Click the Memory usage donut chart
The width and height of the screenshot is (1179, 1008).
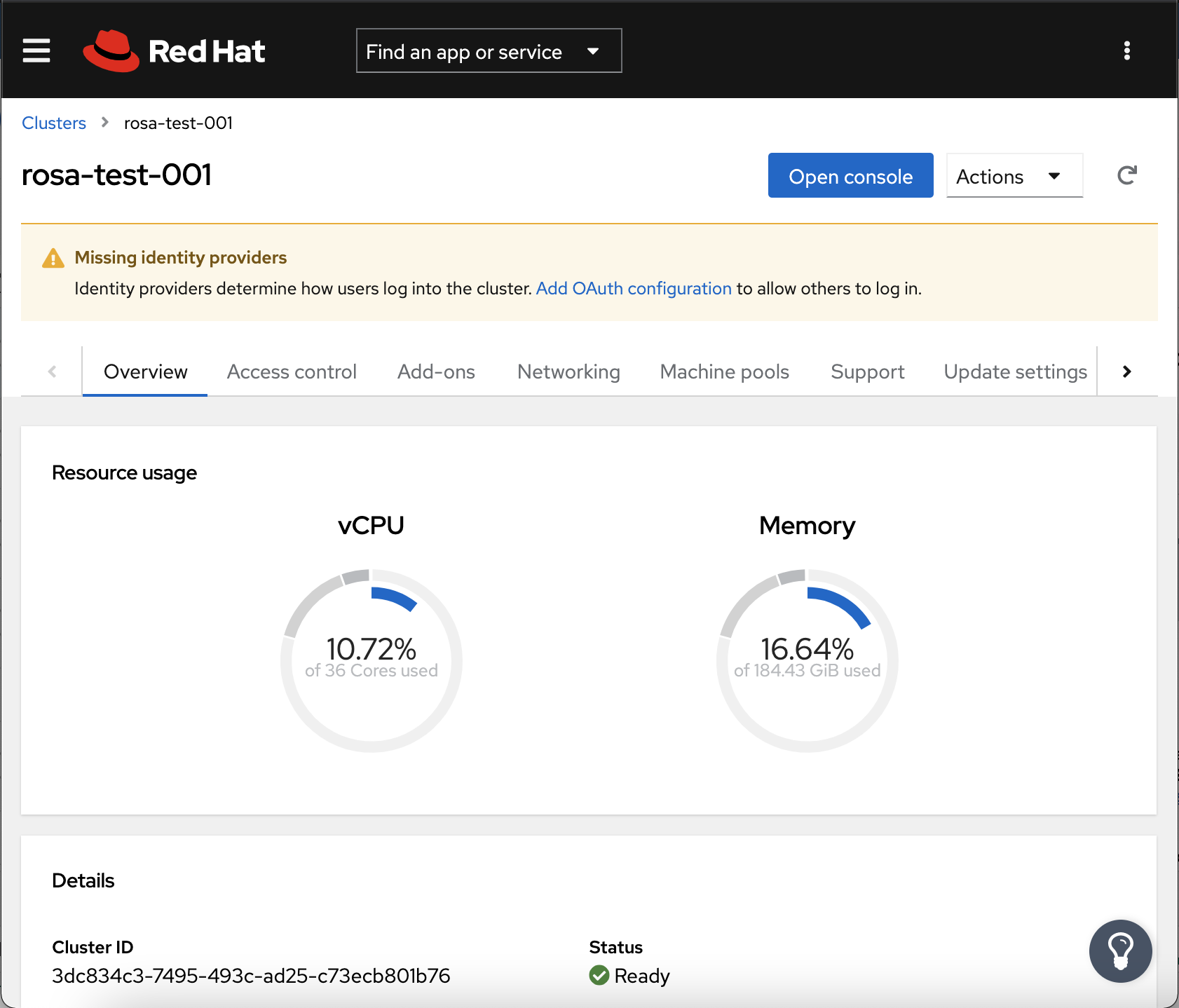click(807, 660)
